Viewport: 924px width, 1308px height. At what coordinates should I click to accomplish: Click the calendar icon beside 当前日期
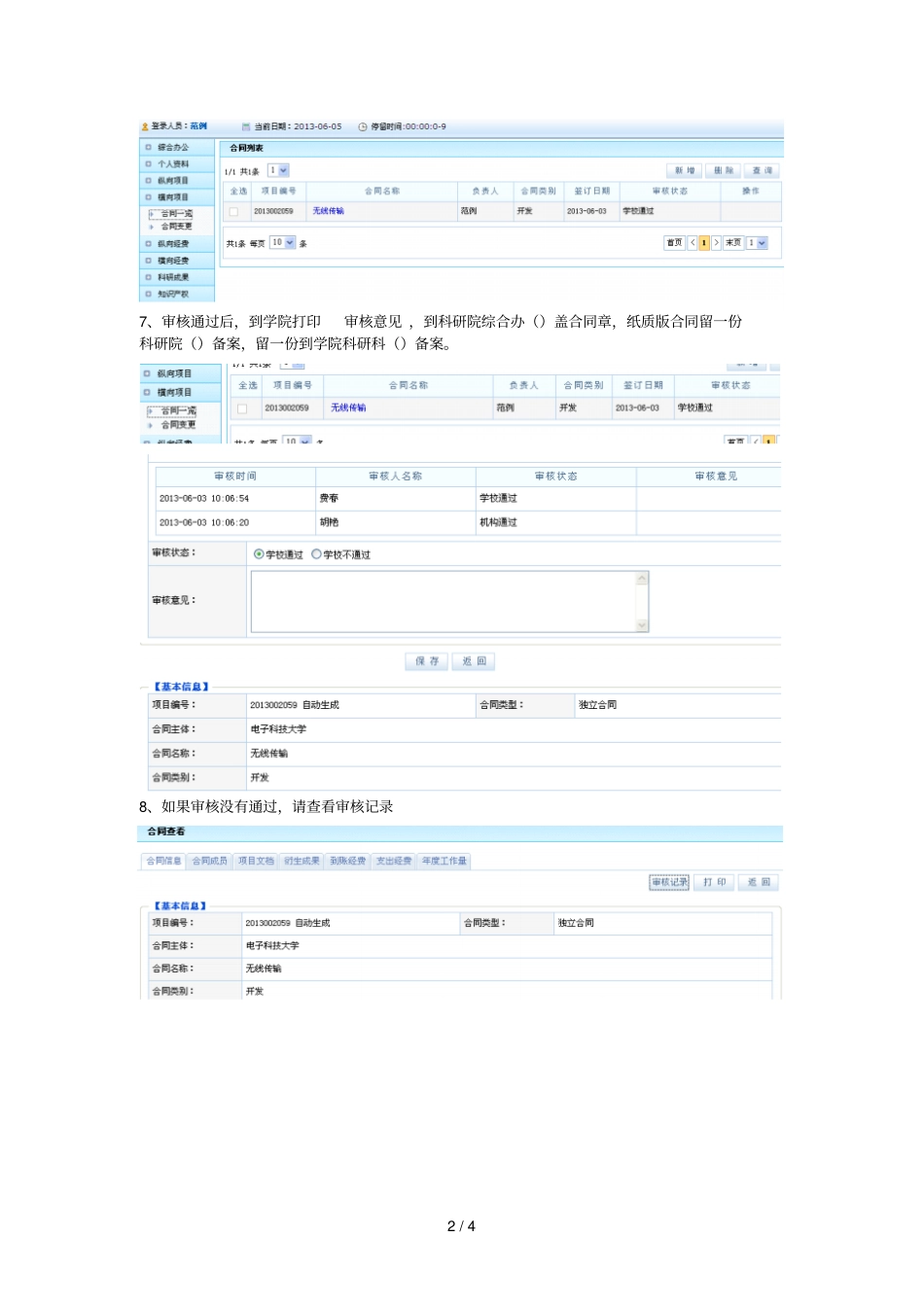pyautogui.click(x=246, y=127)
